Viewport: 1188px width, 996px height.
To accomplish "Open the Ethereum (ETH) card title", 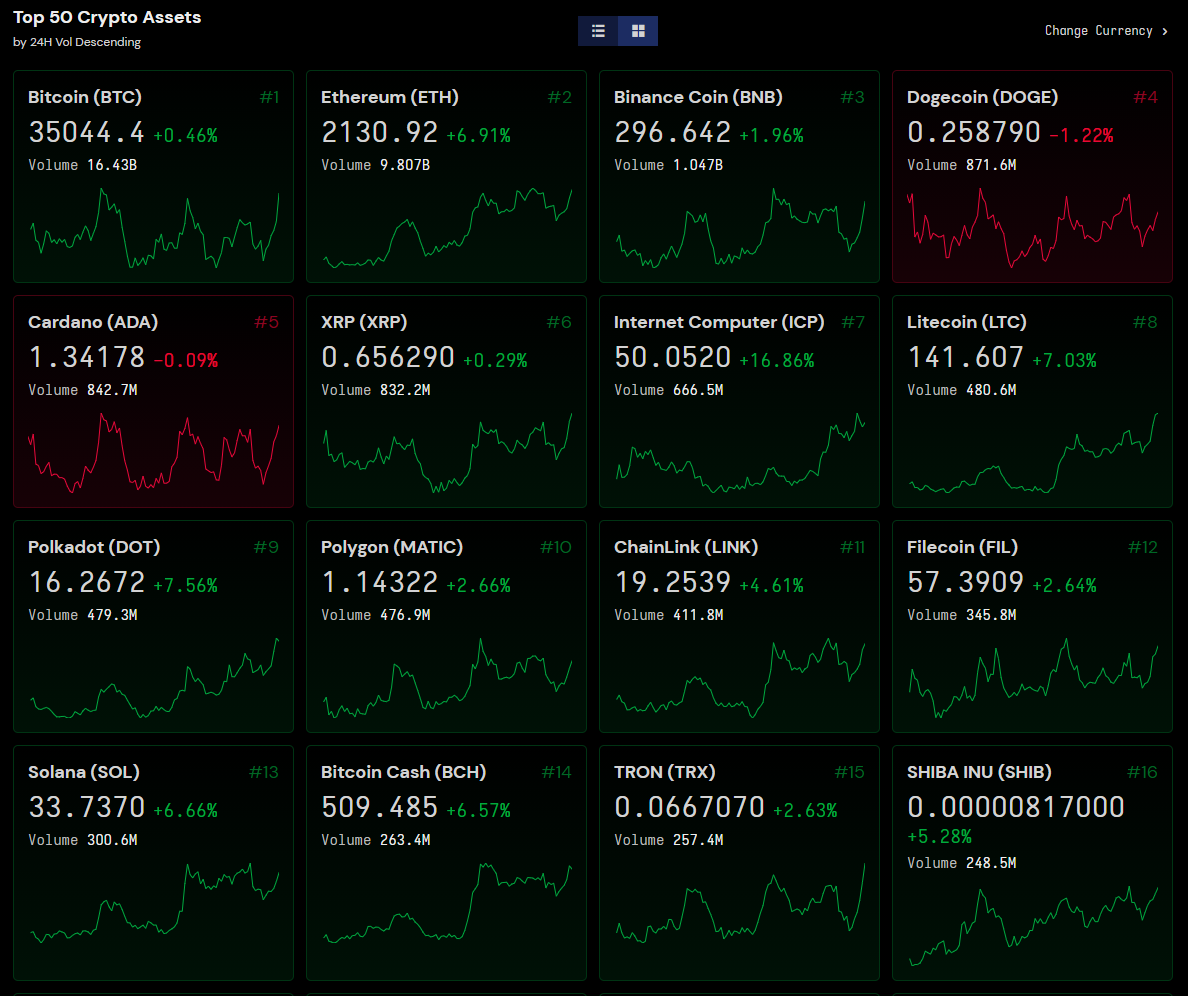I will 389,97.
